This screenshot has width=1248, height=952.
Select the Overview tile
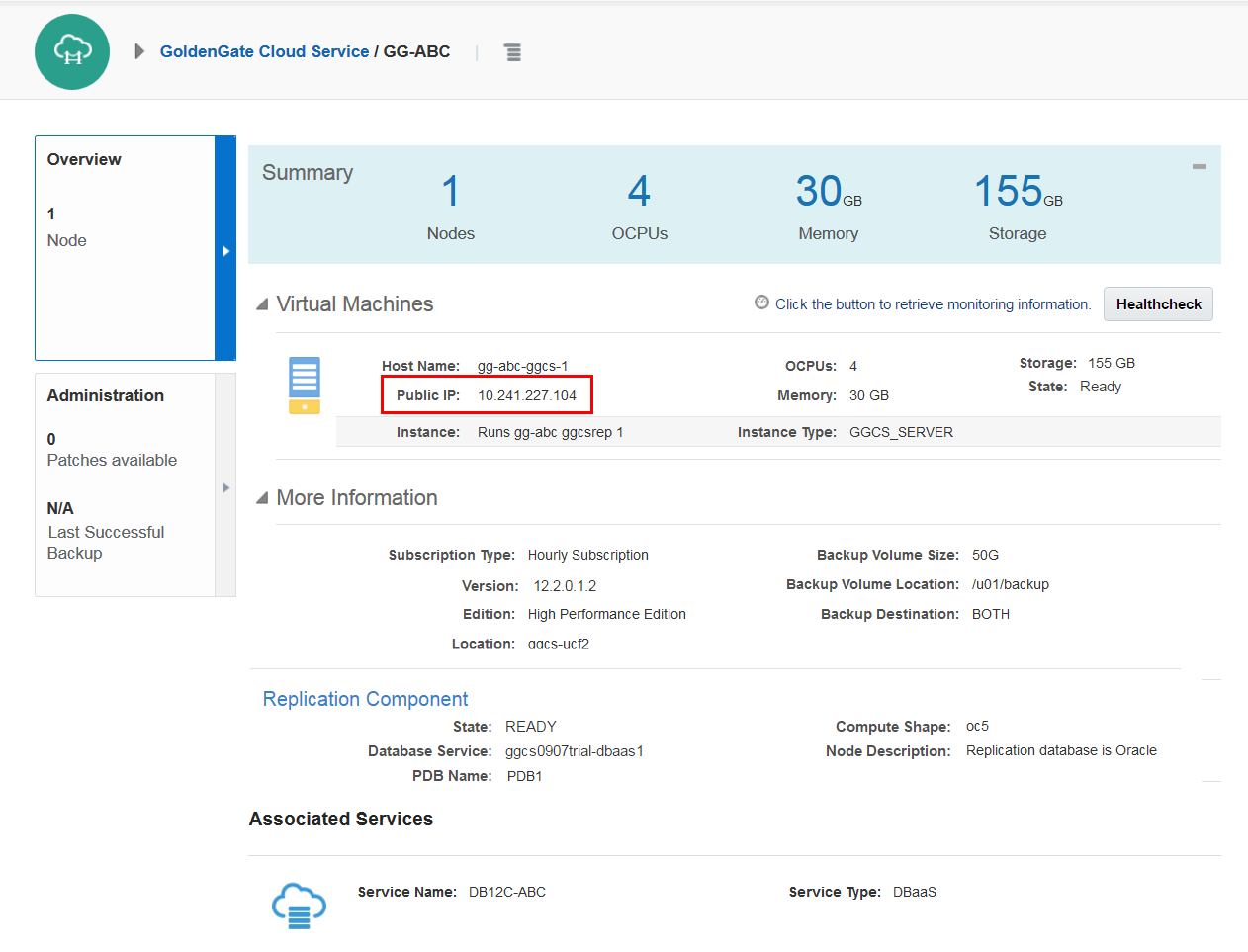pyautogui.click(x=125, y=247)
